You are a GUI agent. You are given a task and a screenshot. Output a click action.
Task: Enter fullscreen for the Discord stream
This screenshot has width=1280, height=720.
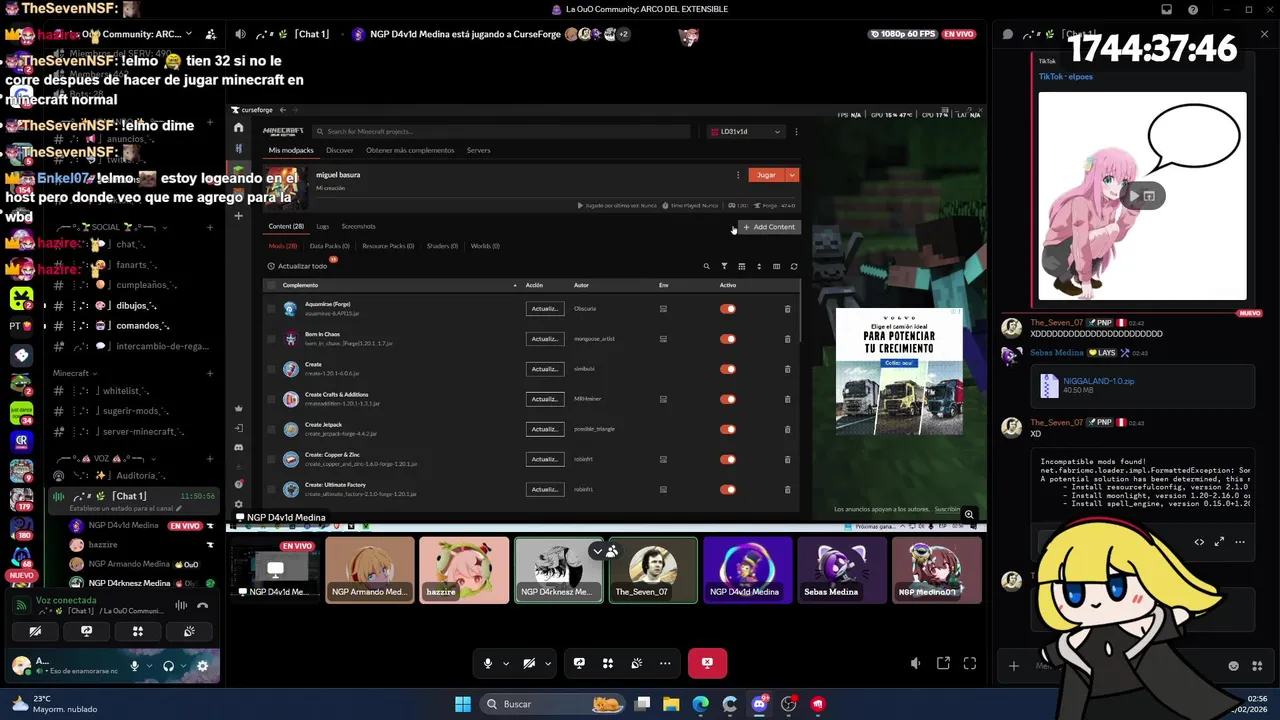pos(970,663)
